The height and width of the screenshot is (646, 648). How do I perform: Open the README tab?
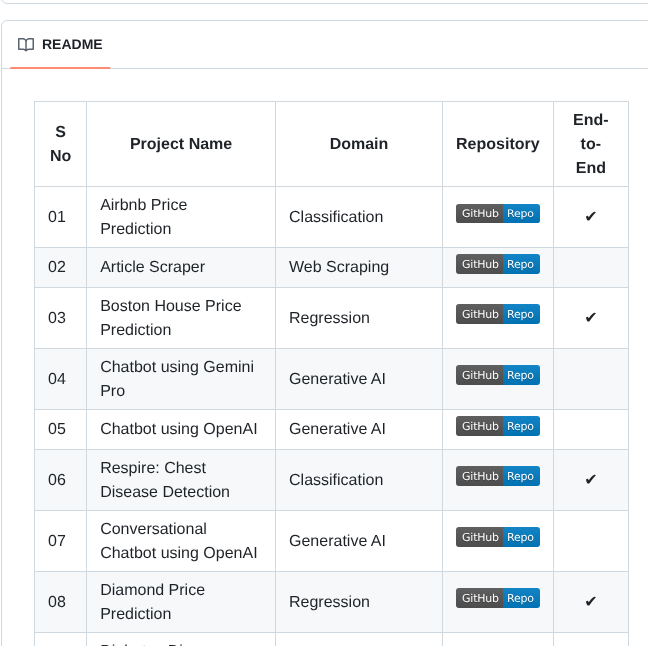(71, 45)
